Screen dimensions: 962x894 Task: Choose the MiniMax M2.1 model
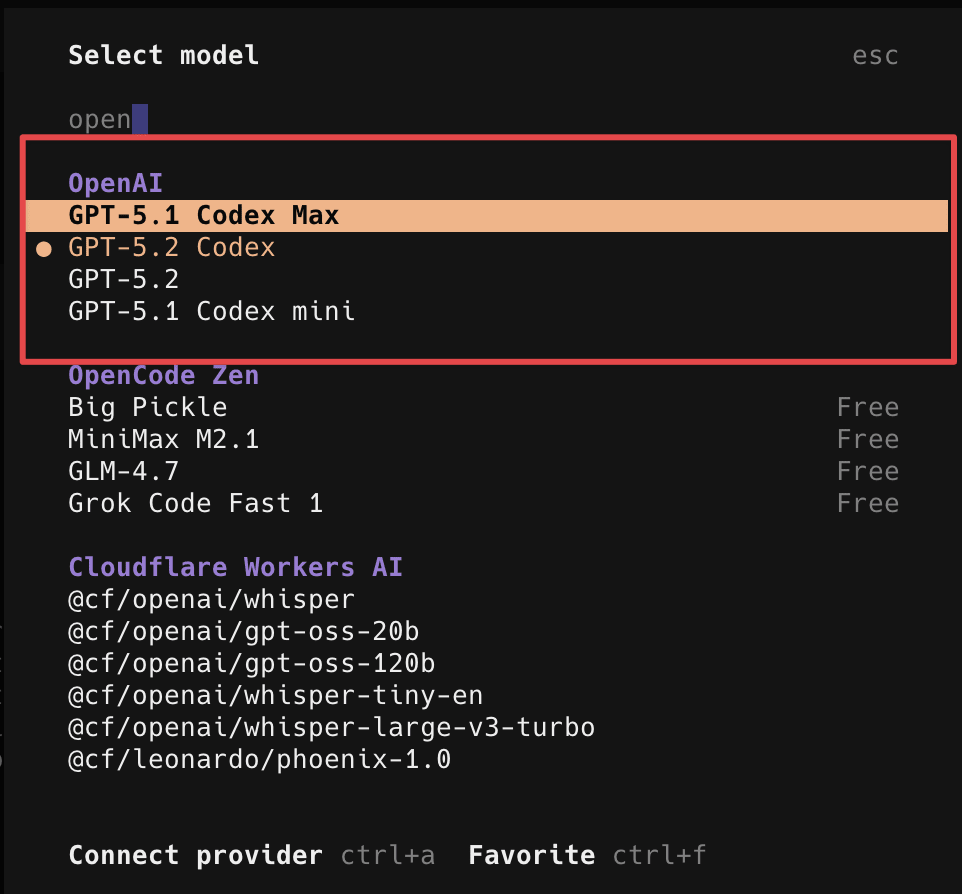click(163, 439)
